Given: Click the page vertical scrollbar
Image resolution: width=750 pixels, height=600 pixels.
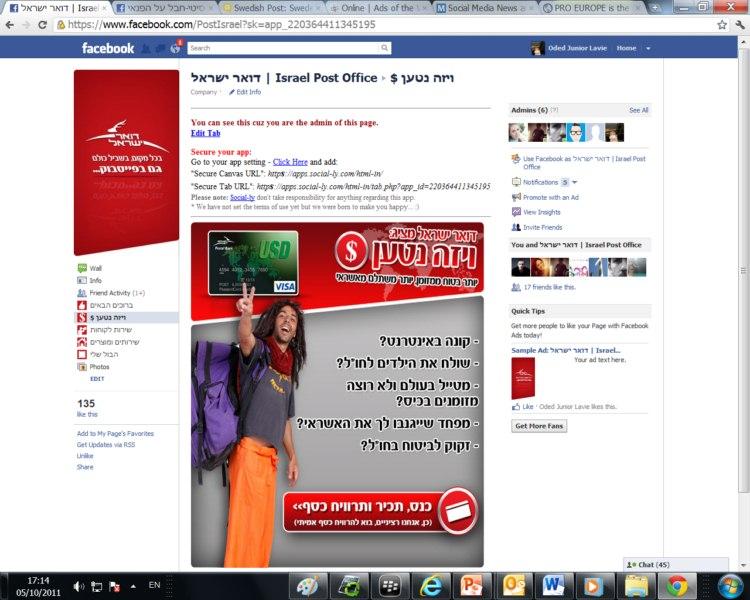Looking at the screenshot, I should click(x=744, y=270).
